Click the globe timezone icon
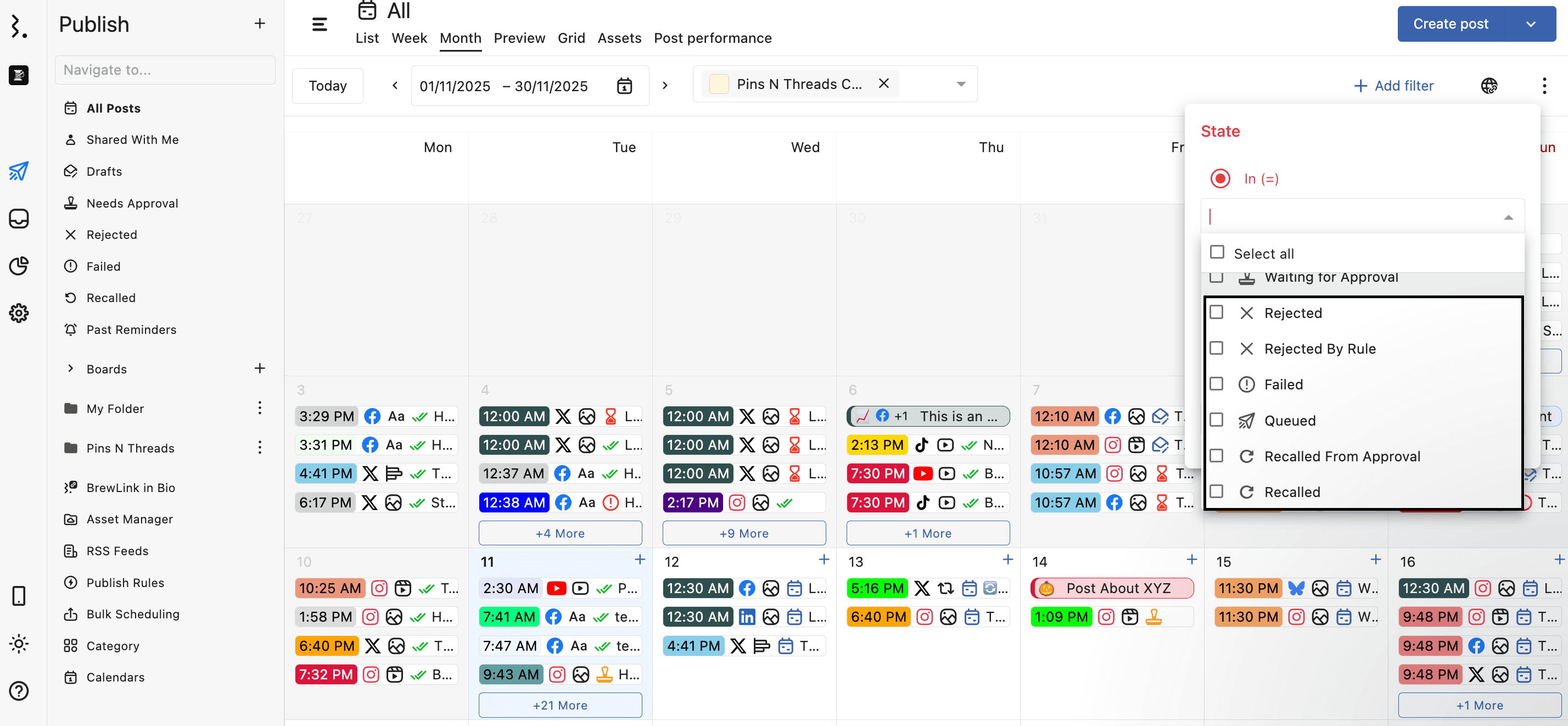Image resolution: width=1568 pixels, height=726 pixels. point(1488,86)
